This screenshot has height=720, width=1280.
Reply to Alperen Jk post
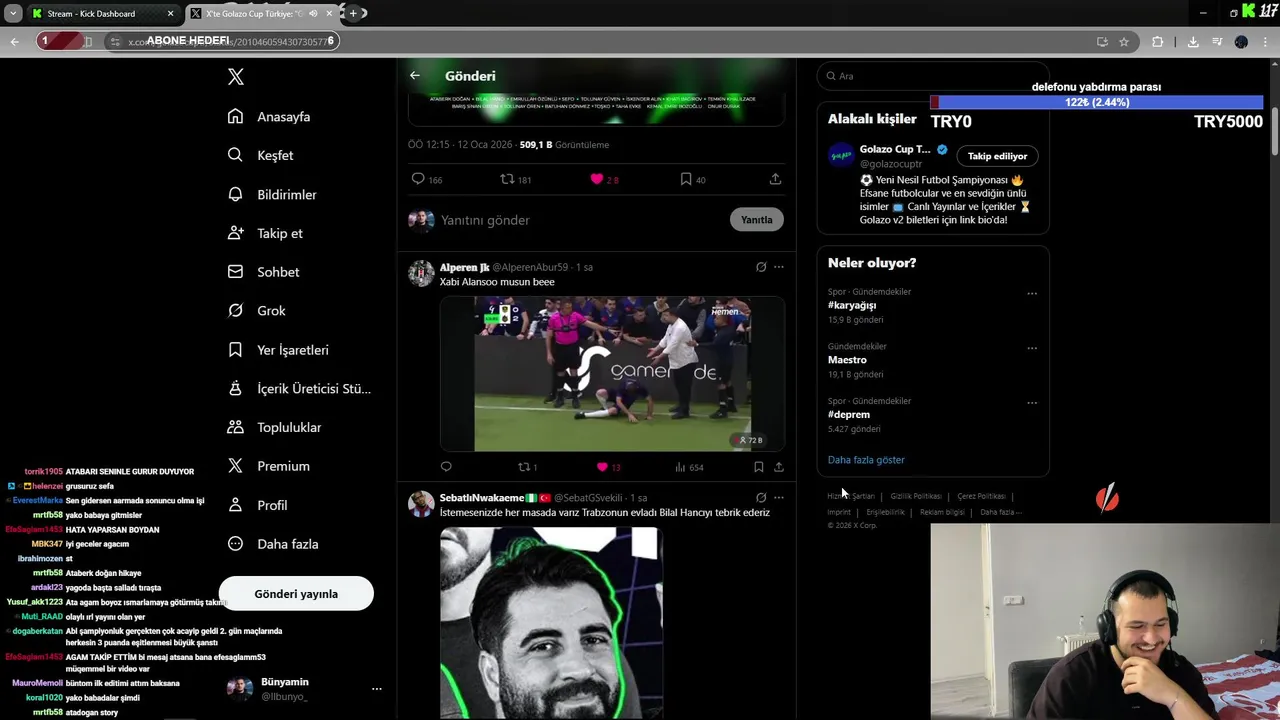coord(446,467)
